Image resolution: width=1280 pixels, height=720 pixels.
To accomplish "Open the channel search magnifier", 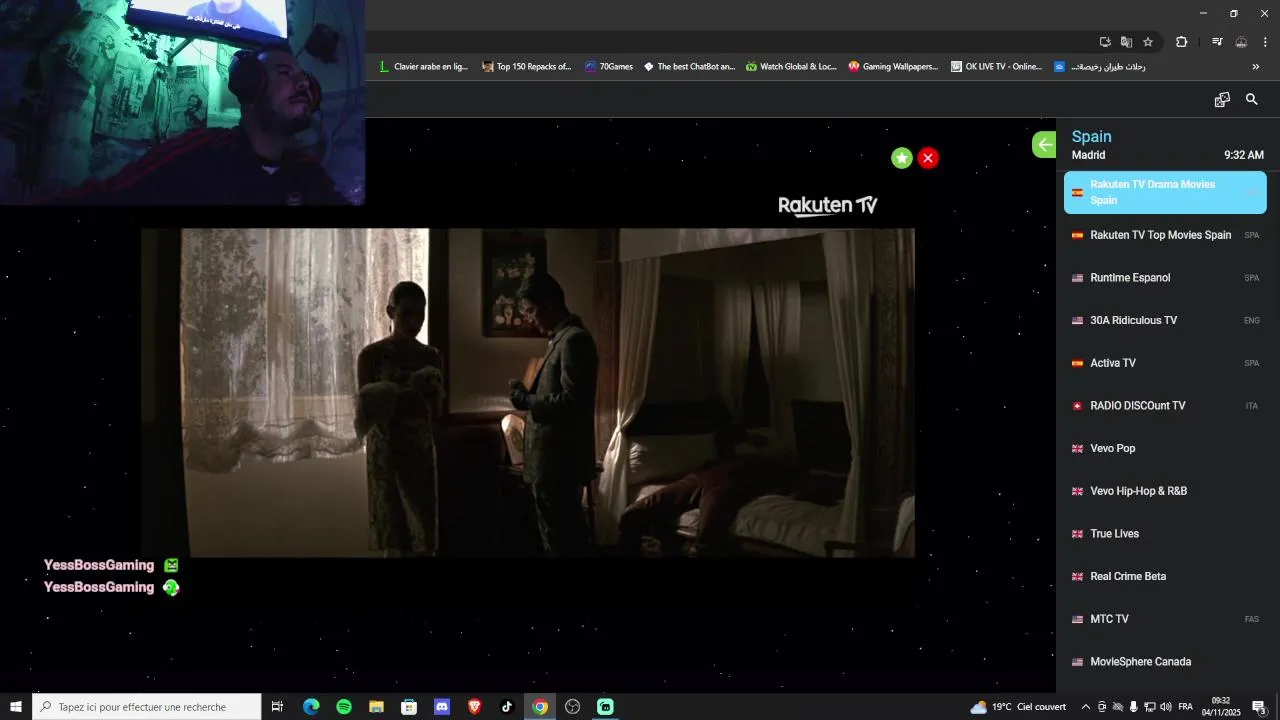I will [1252, 99].
